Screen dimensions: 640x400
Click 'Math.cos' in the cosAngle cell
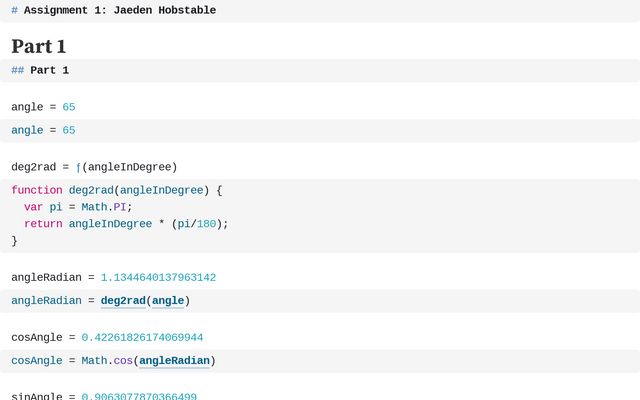pos(106,361)
